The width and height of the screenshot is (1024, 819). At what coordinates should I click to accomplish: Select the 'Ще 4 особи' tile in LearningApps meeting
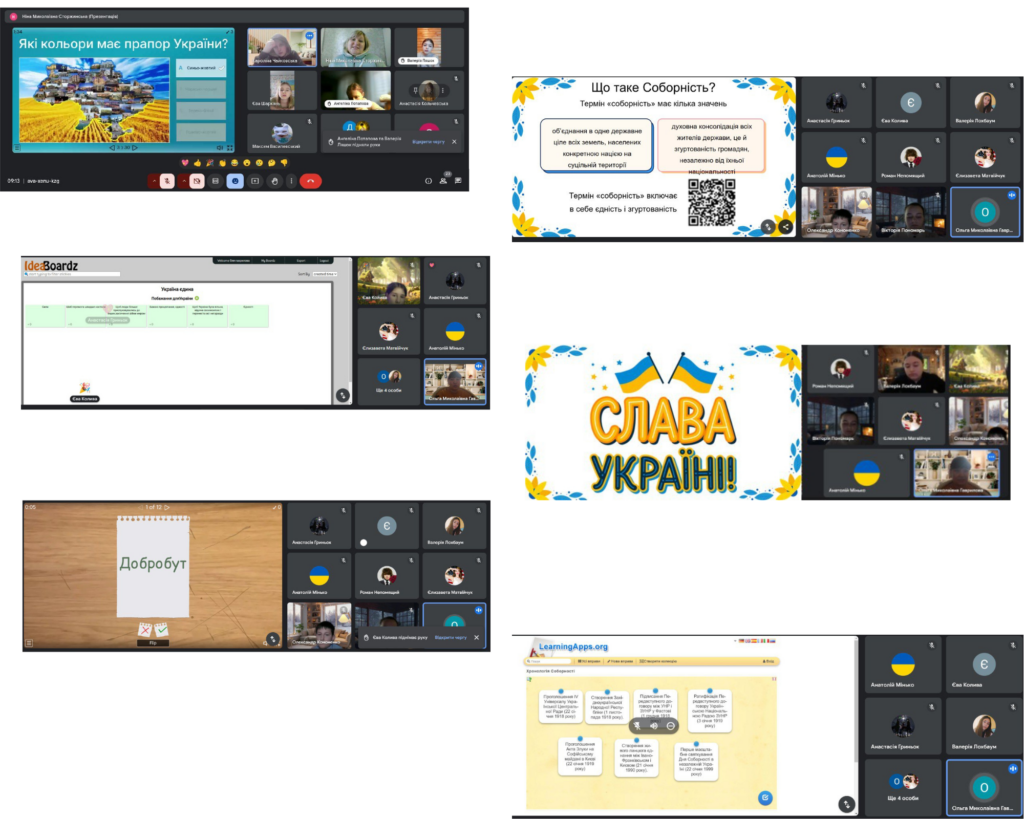(x=903, y=786)
